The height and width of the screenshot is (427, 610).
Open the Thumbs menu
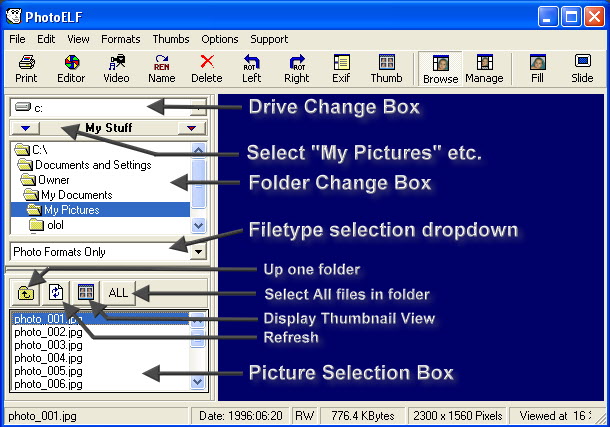point(171,39)
